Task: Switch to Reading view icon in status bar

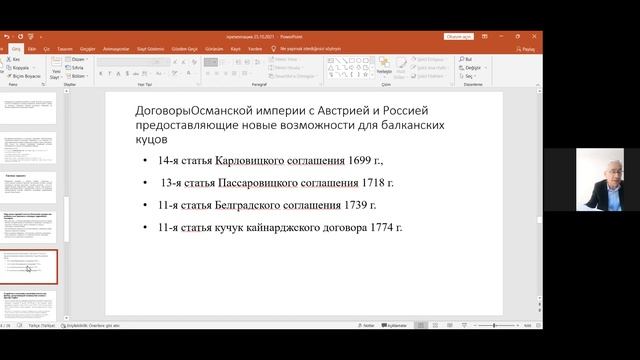Action: [449, 326]
